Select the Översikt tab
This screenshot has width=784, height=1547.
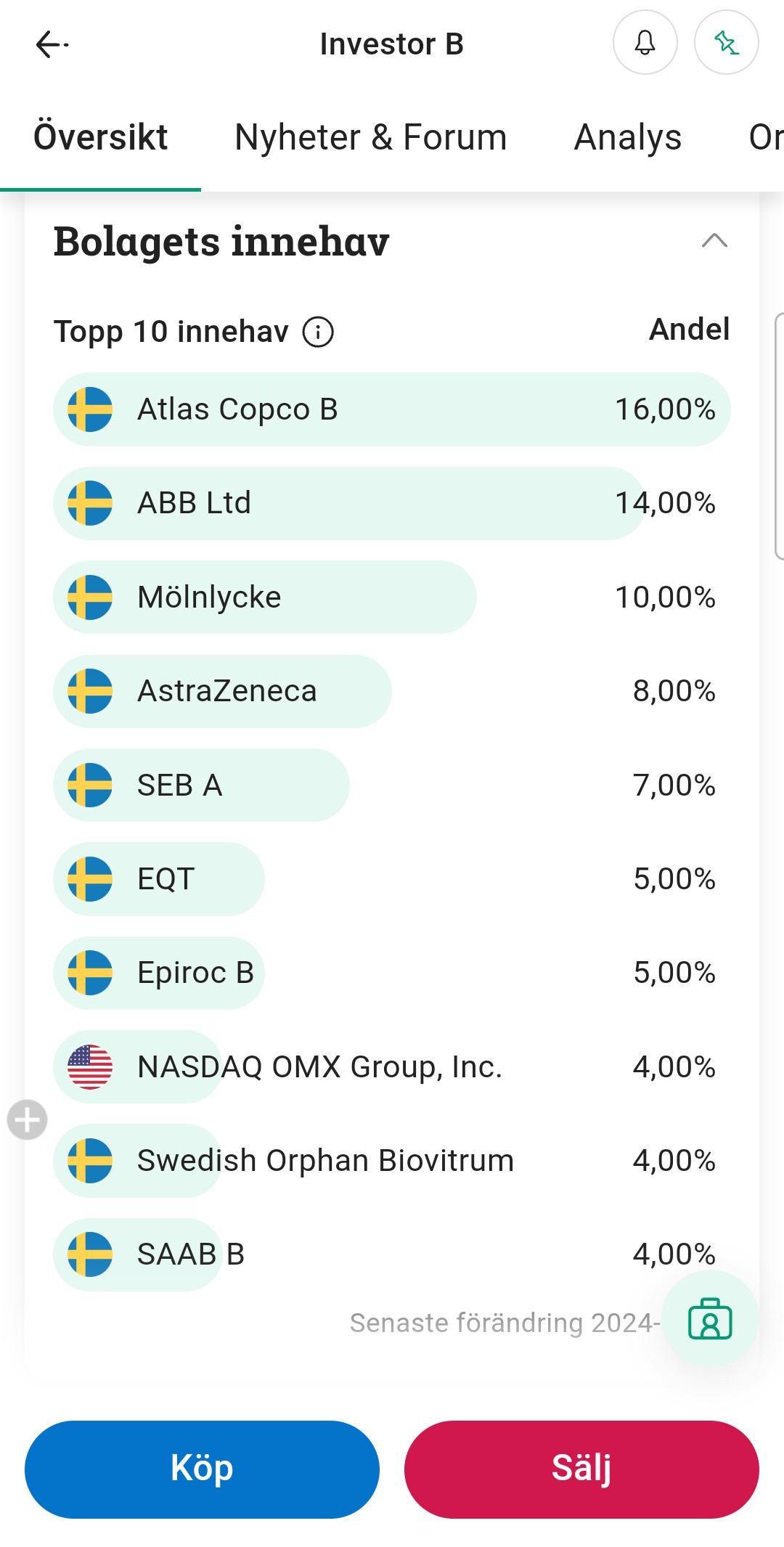(101, 137)
